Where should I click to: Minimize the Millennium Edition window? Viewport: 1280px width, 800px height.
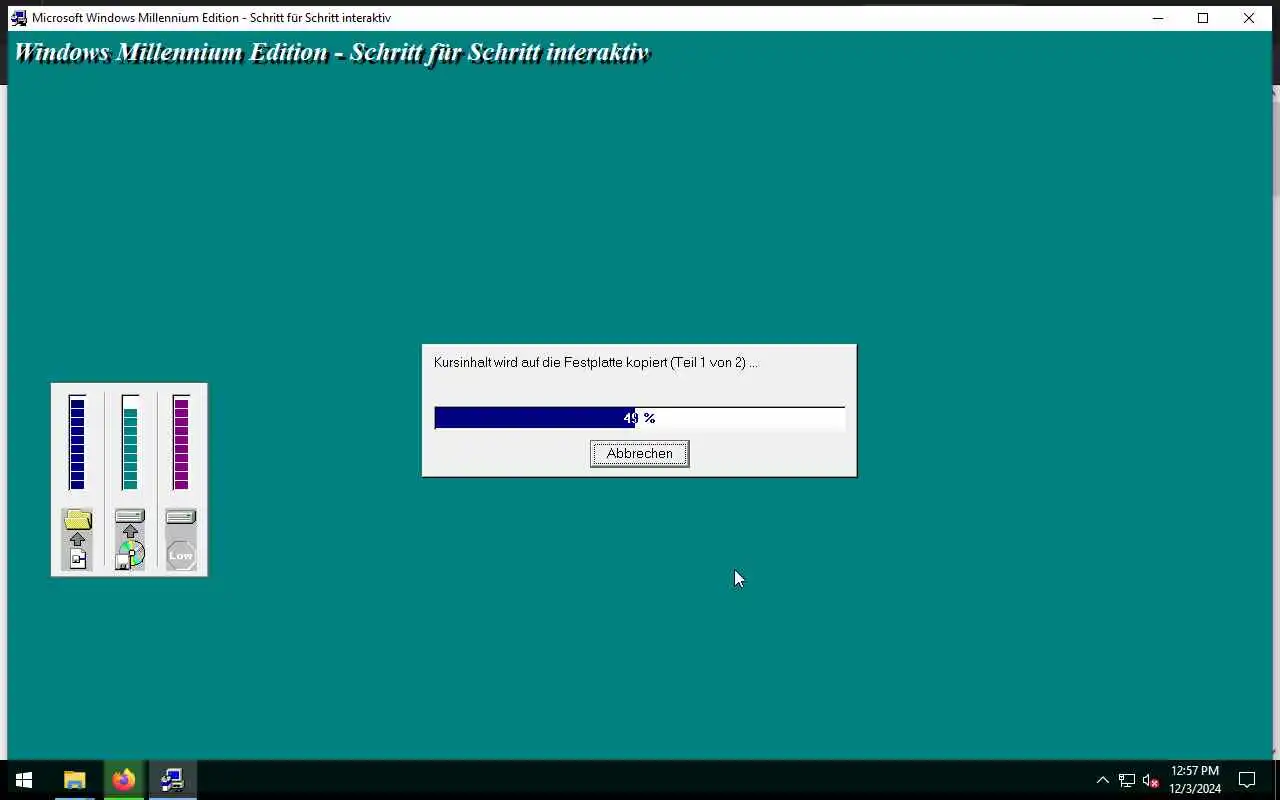coord(1157,18)
